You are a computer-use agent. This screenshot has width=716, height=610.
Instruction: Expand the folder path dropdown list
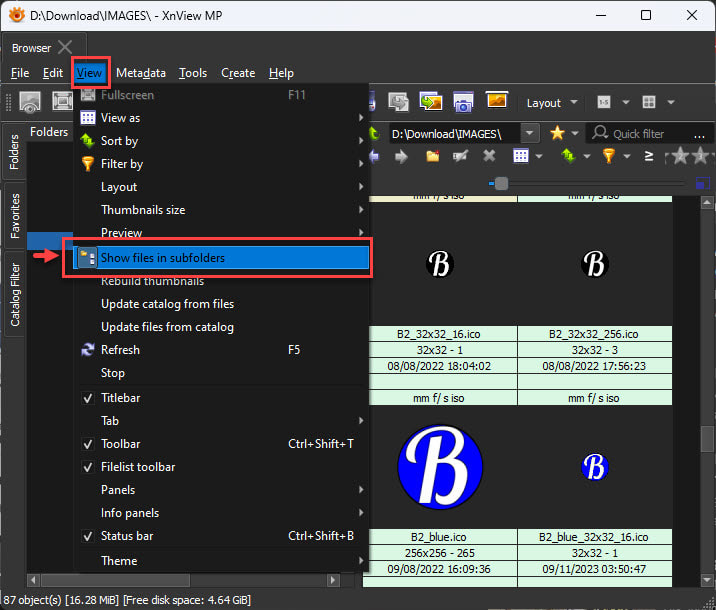pyautogui.click(x=529, y=133)
